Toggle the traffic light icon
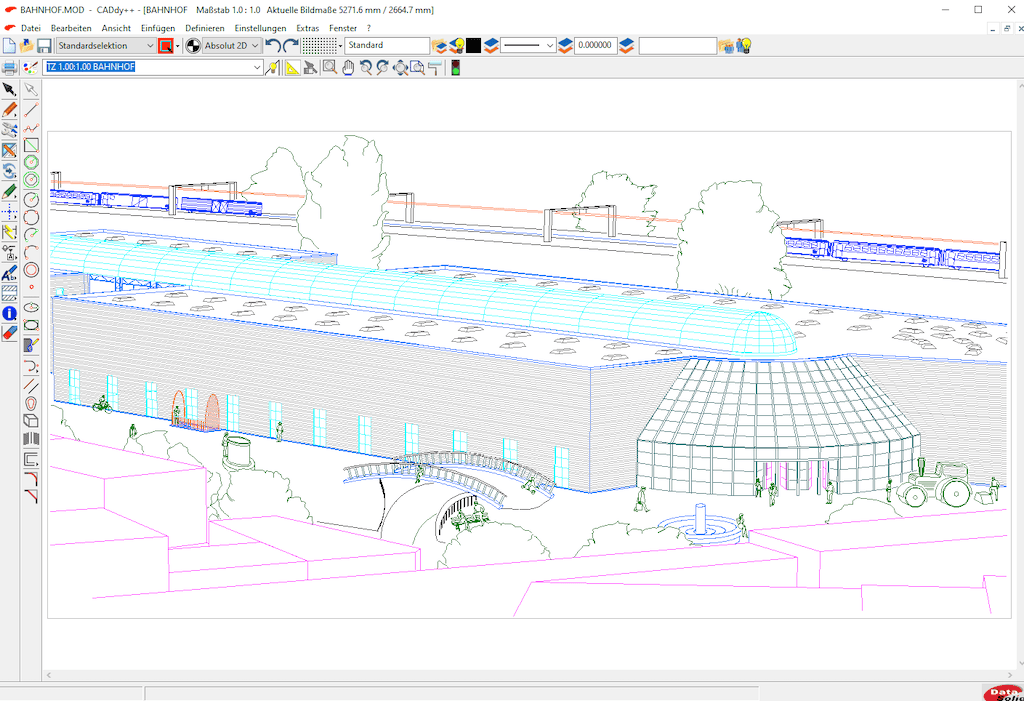Viewport: 1024px width, 701px height. click(x=455, y=68)
